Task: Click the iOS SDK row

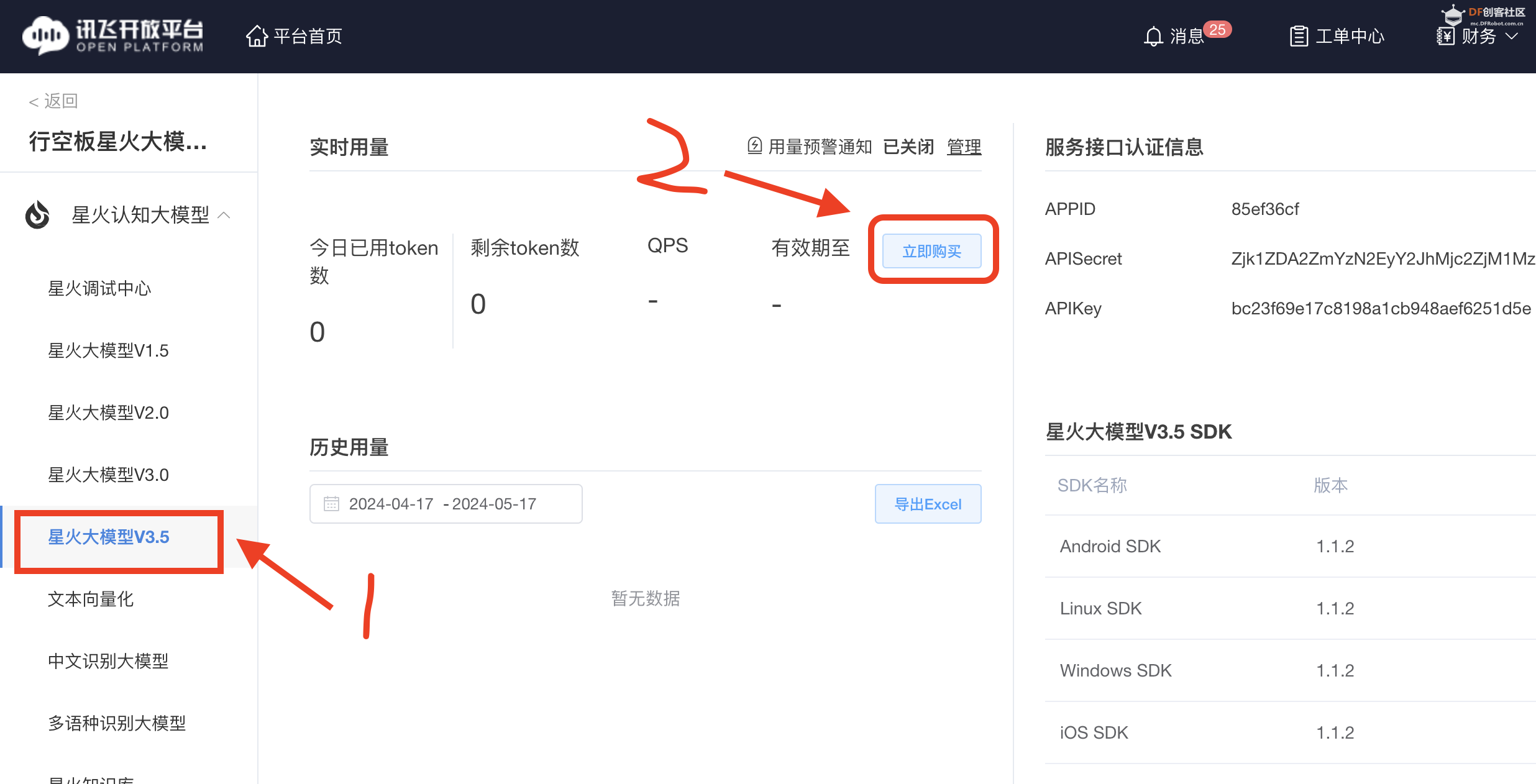Action: [x=1291, y=732]
